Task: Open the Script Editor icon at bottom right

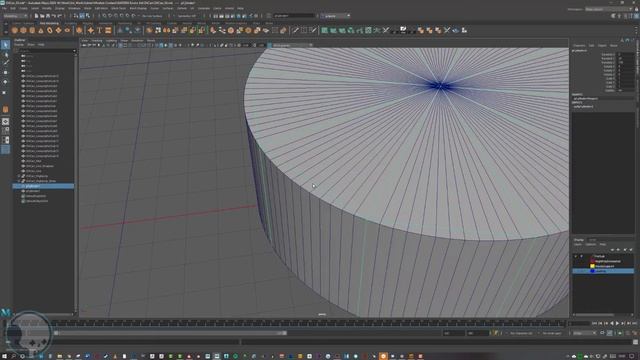Action: 636,342
